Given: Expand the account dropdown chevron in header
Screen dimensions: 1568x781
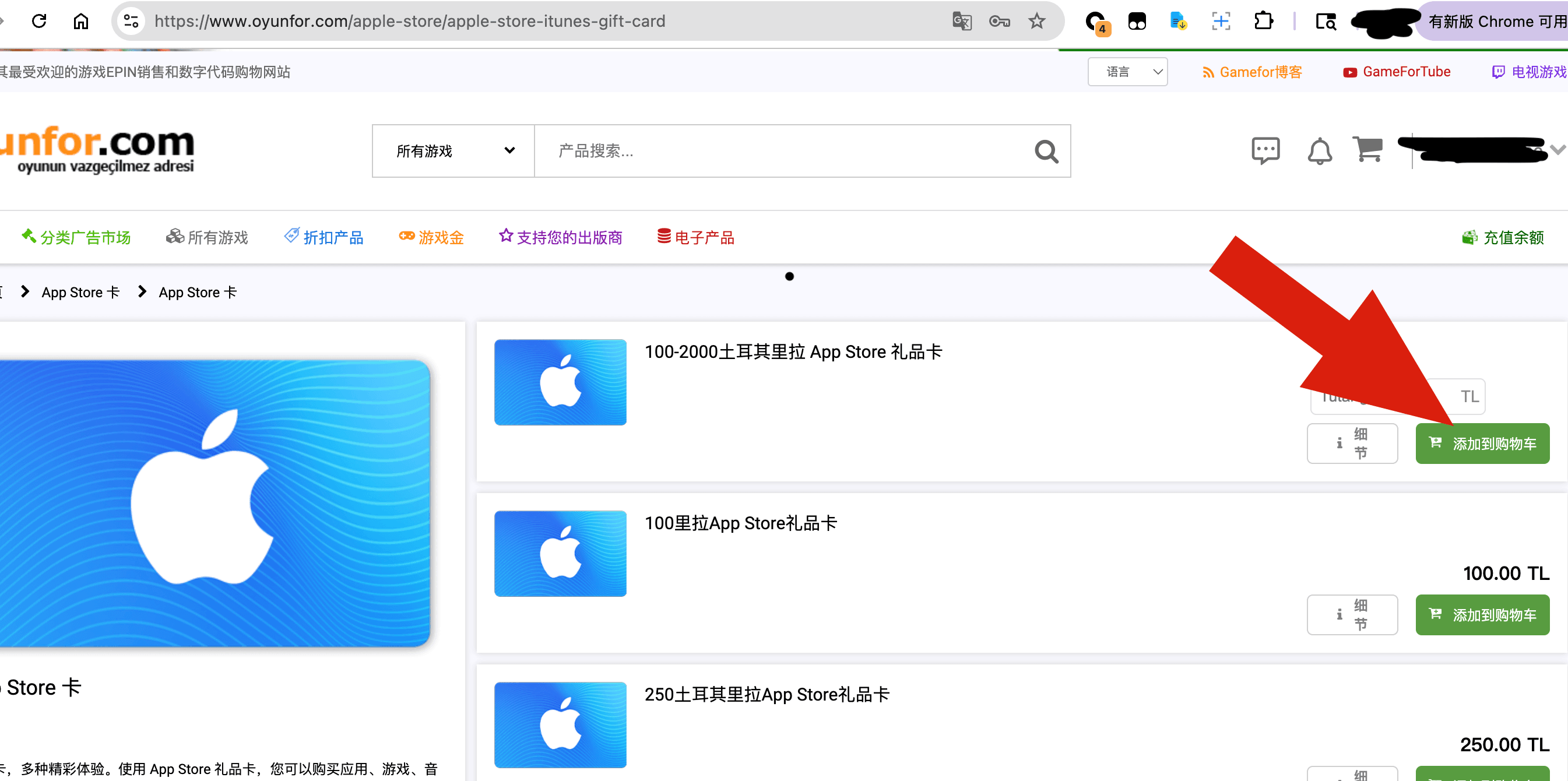Looking at the screenshot, I should pyautogui.click(x=1558, y=150).
